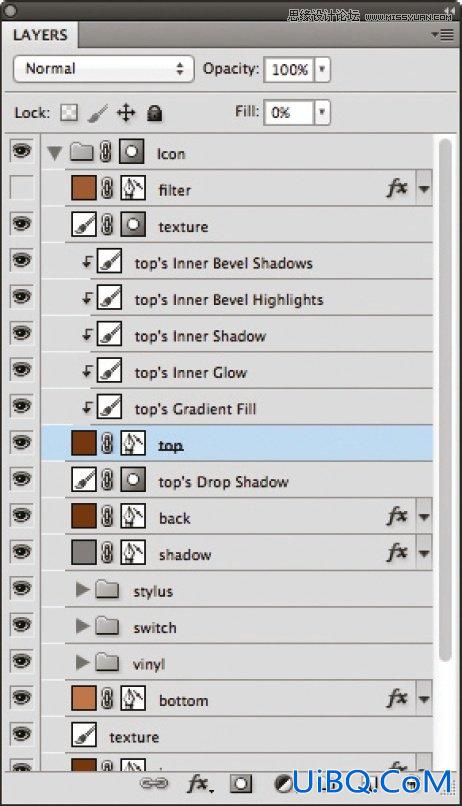The image size is (462, 806).
Task: Click the add layer mask icon at bottom
Action: click(241, 784)
